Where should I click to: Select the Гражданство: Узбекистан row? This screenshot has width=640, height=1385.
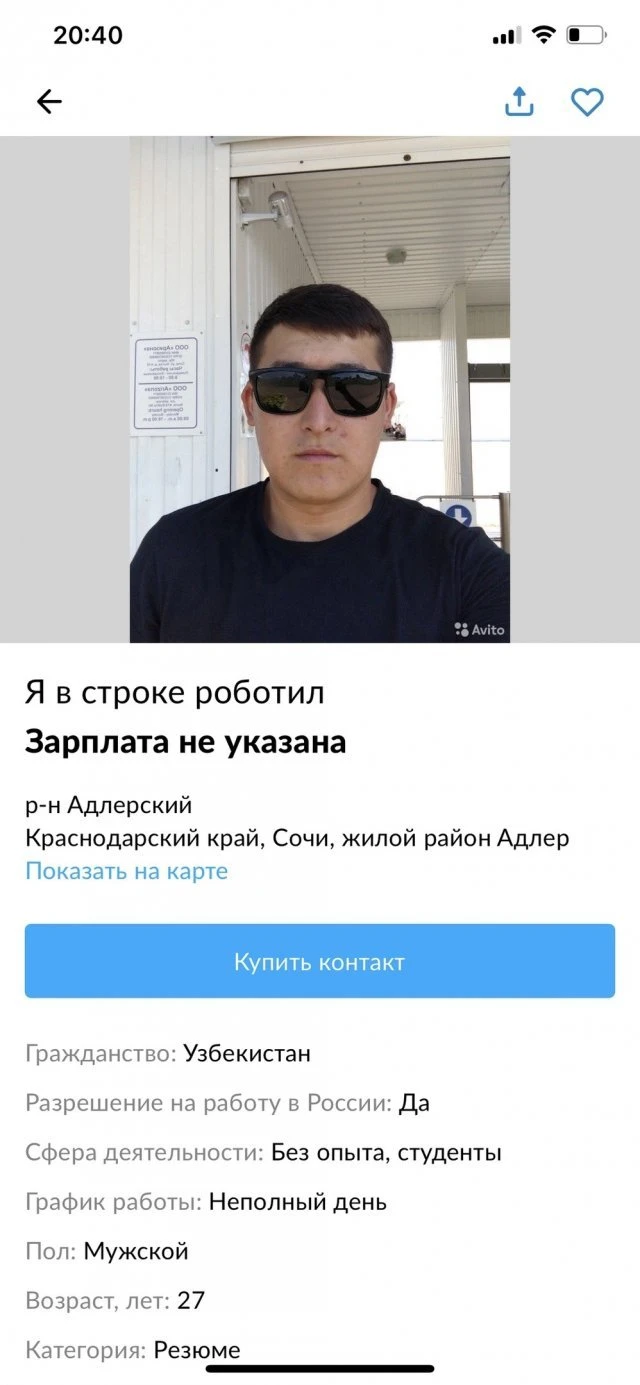tap(168, 1053)
